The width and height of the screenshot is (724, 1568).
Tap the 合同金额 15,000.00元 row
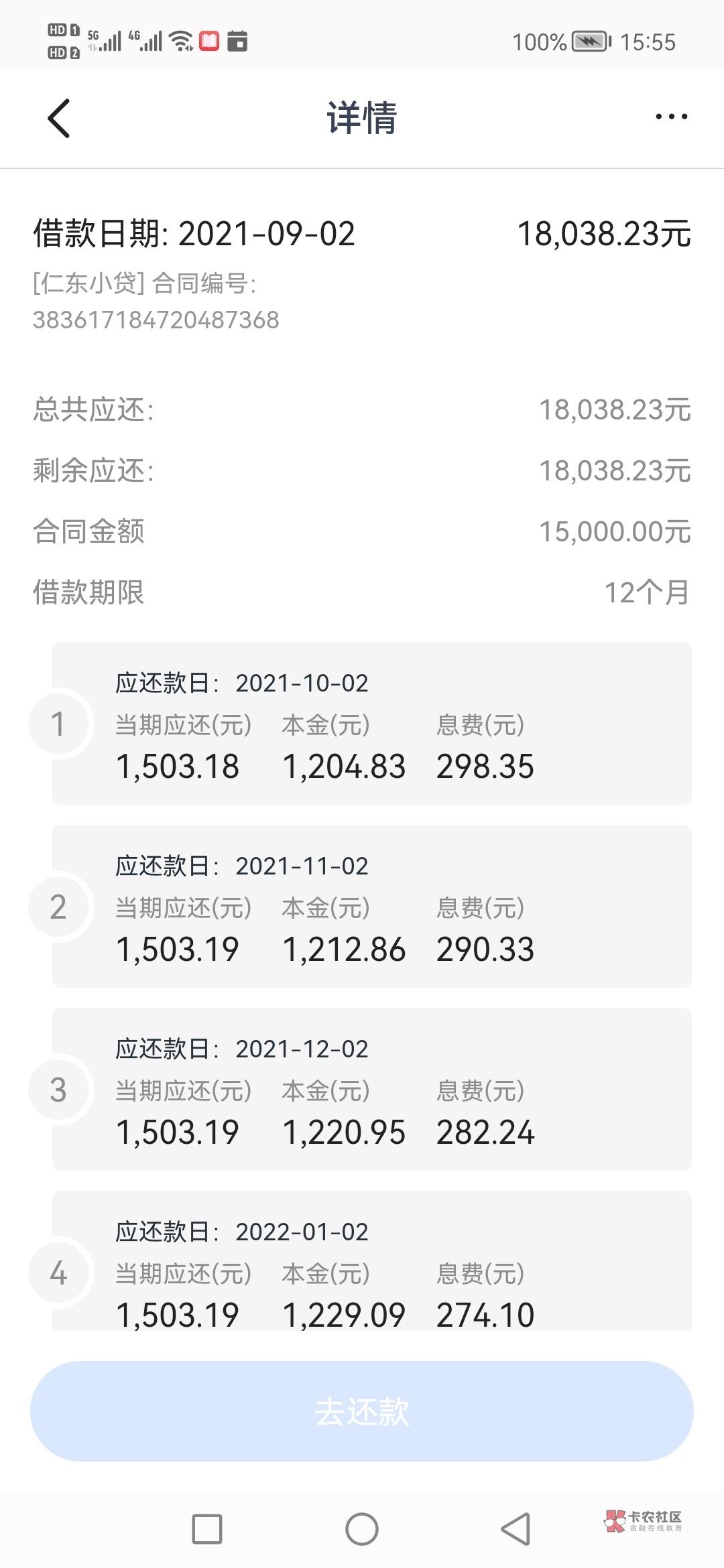coord(362,531)
